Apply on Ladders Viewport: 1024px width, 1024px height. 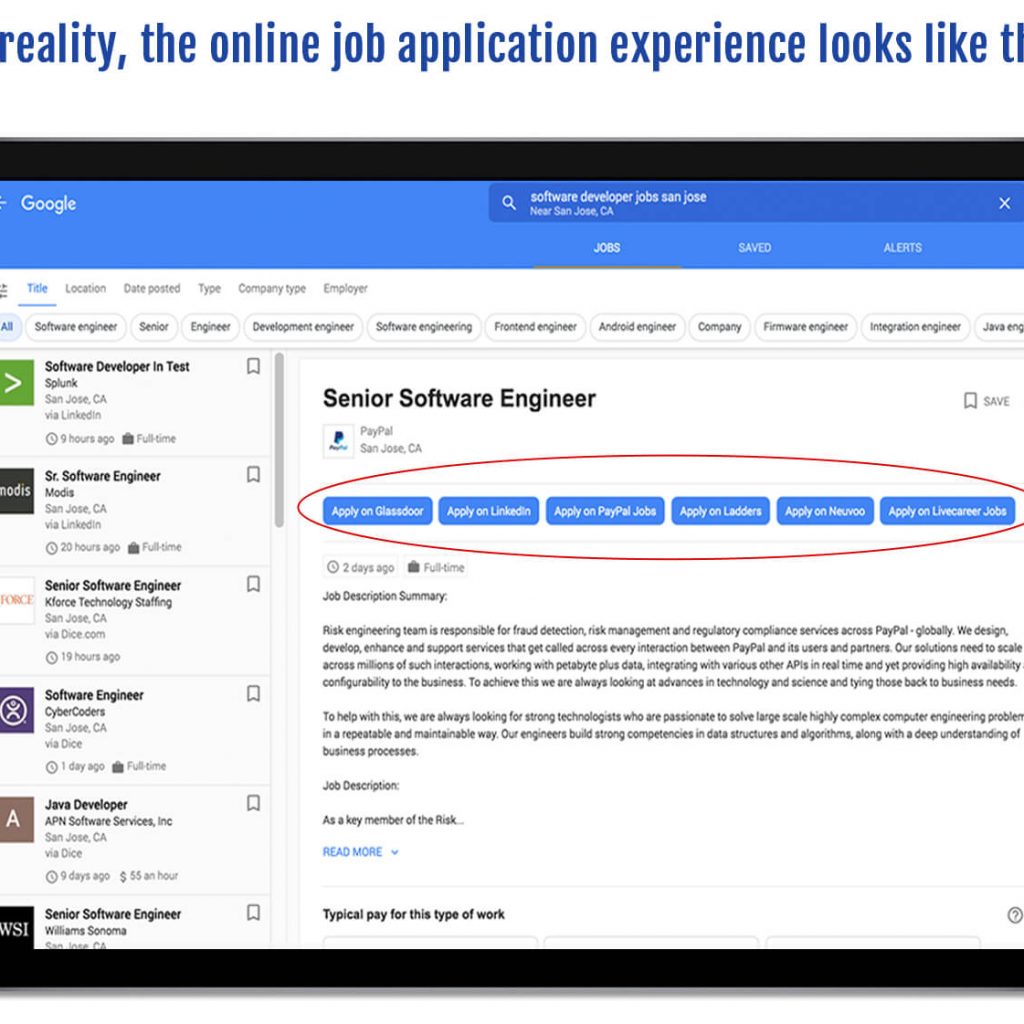pyautogui.click(x=720, y=511)
